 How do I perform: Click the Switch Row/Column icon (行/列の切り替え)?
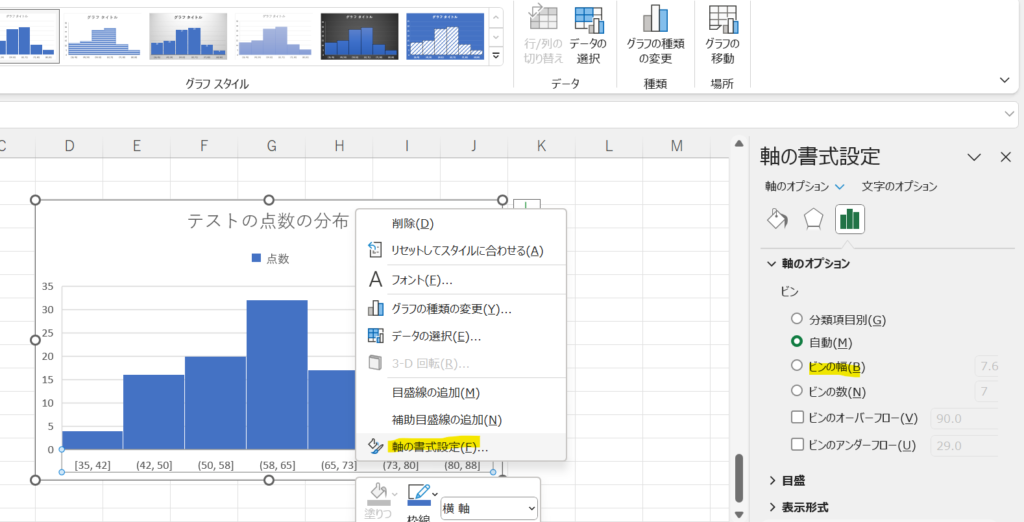point(543,18)
